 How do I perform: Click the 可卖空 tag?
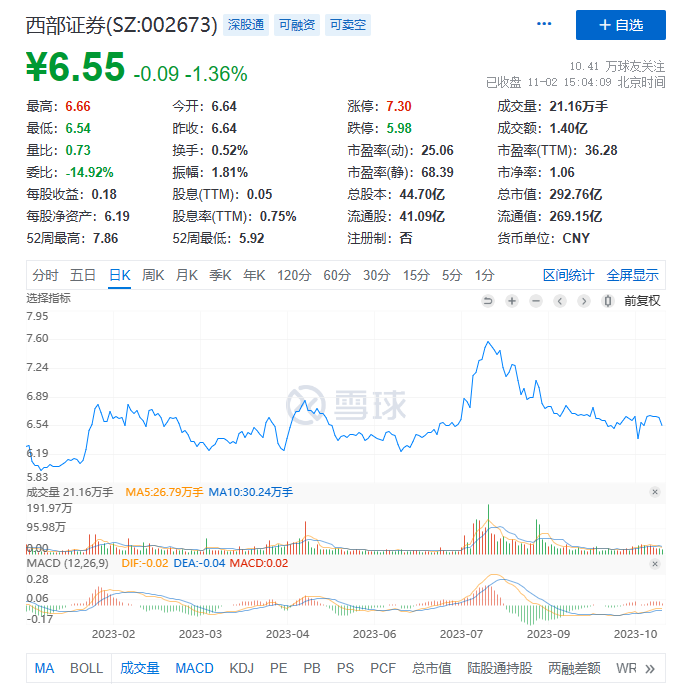click(x=348, y=25)
